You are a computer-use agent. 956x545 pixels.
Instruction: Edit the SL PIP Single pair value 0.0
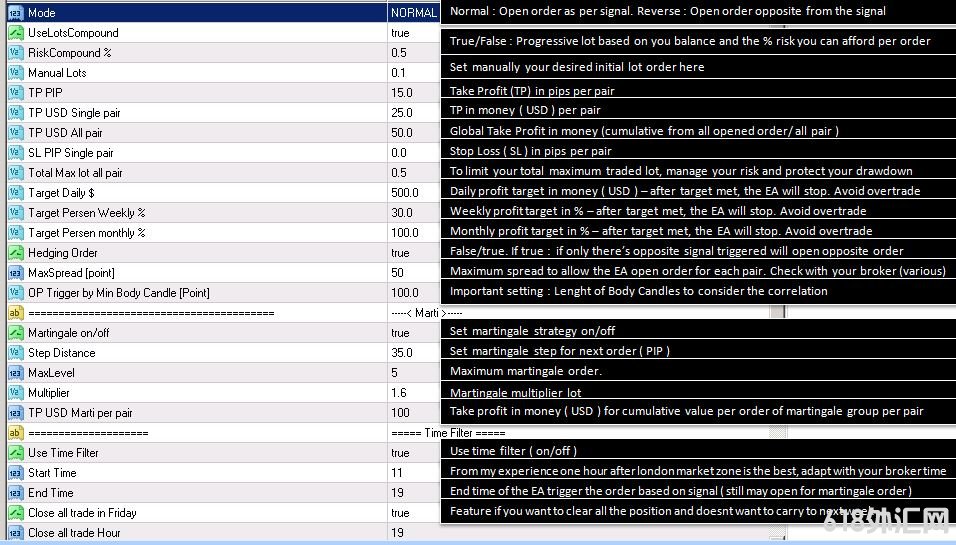click(x=399, y=153)
